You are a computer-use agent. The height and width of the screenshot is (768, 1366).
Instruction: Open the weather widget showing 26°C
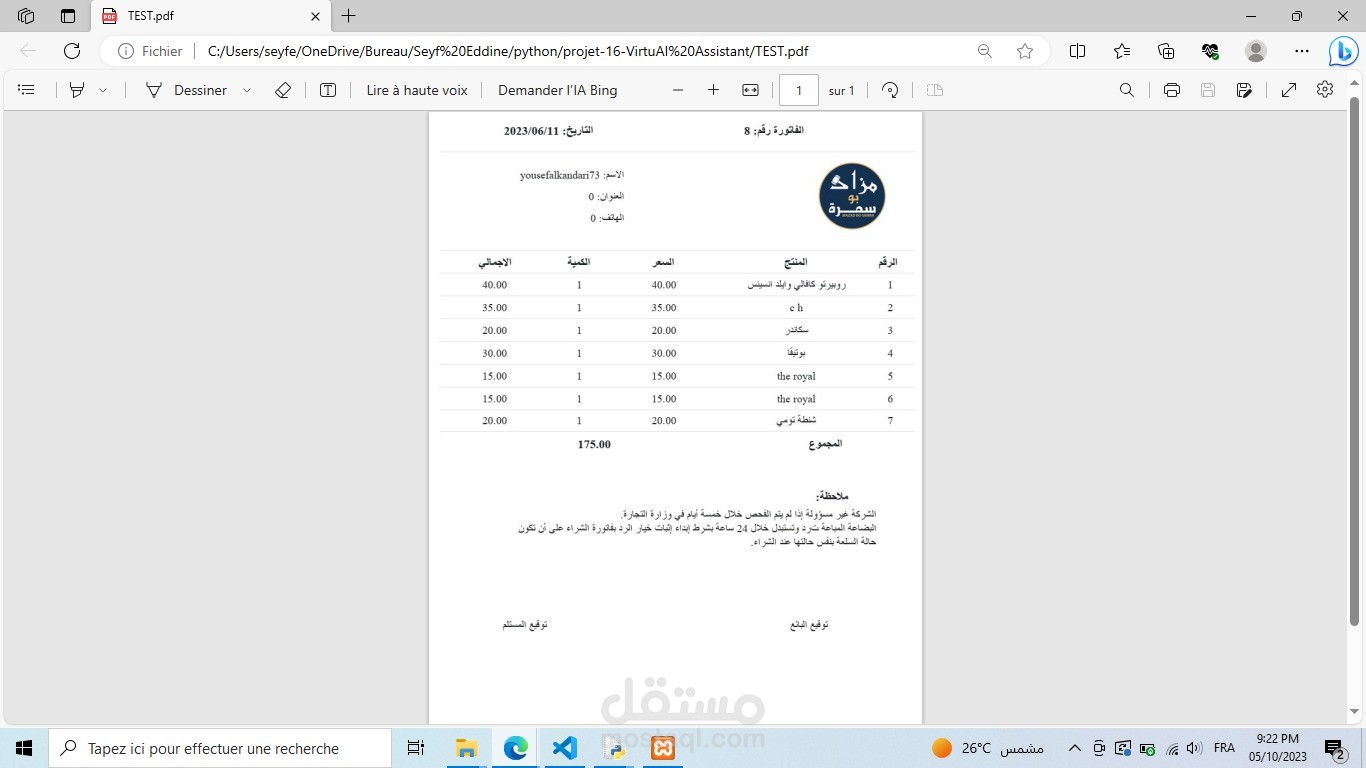[x=988, y=748]
